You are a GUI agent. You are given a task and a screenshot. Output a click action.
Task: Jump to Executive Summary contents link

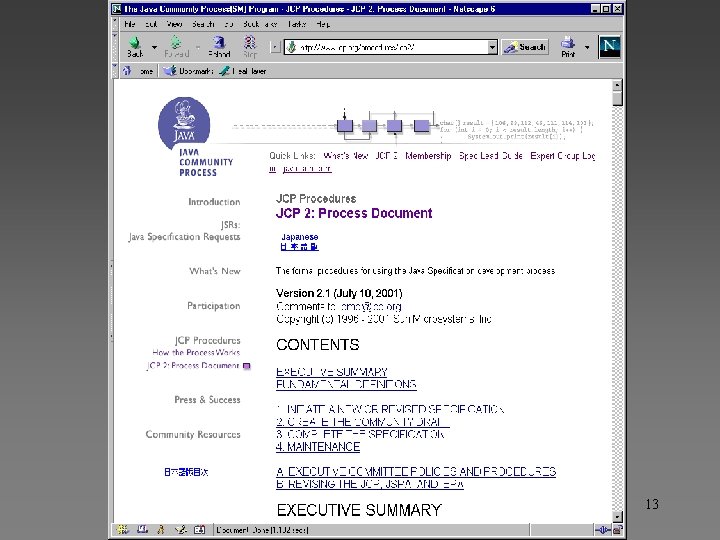click(332, 371)
